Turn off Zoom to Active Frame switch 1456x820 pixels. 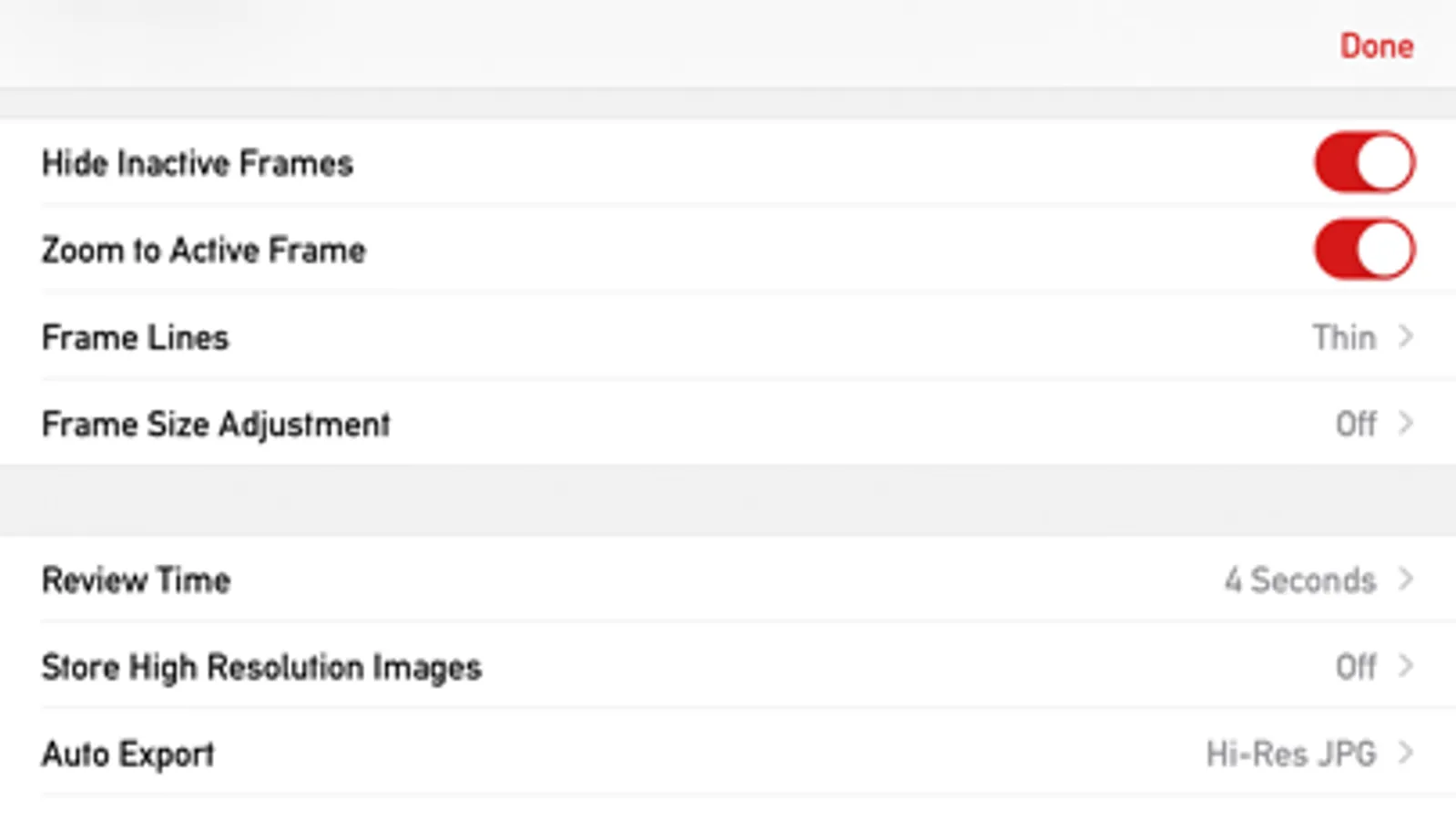point(1363,250)
